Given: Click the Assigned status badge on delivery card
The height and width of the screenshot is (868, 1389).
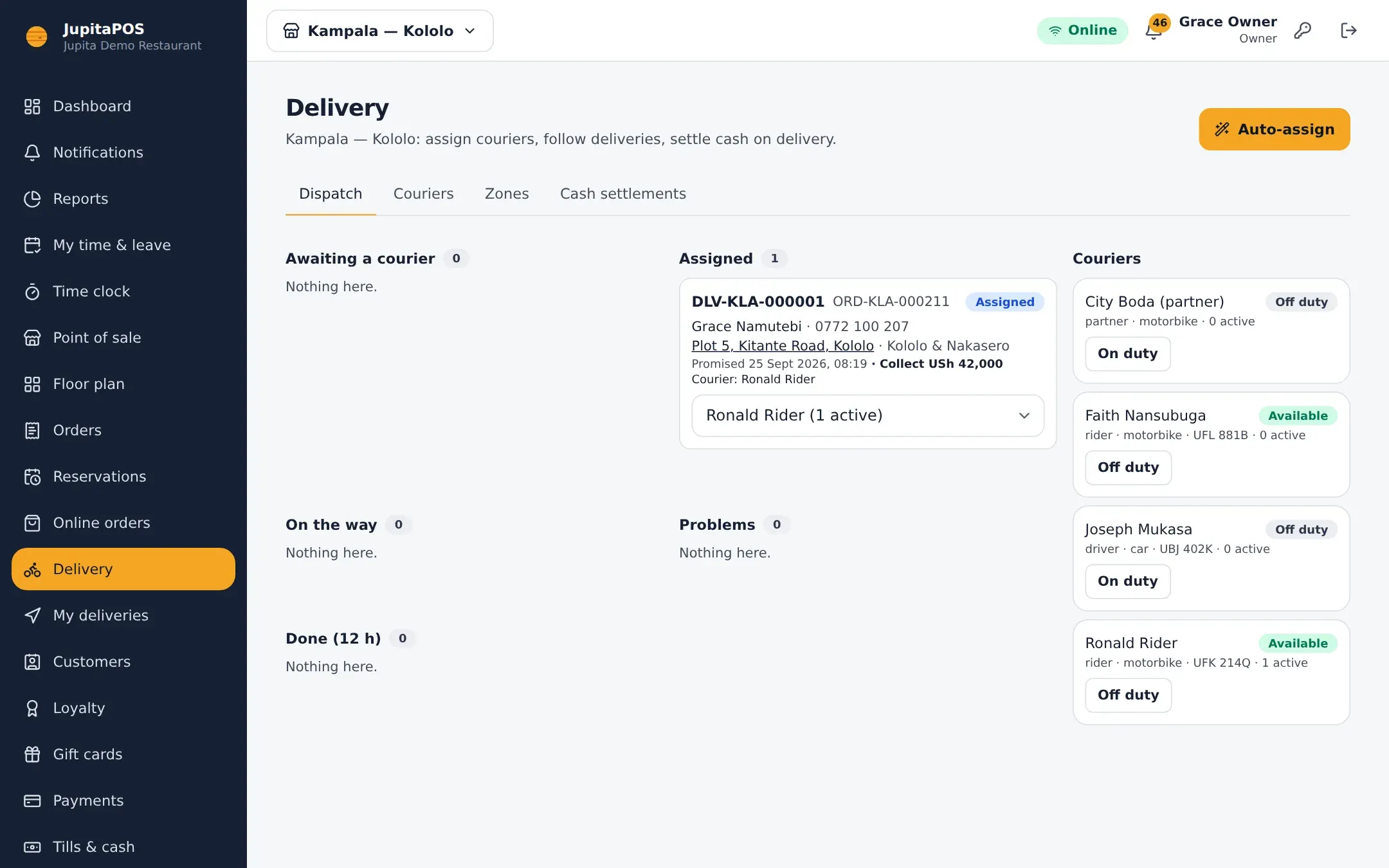Looking at the screenshot, I should (x=1004, y=302).
